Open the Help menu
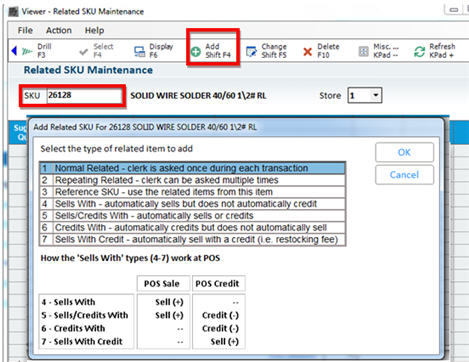The width and height of the screenshot is (469, 362). [94, 30]
